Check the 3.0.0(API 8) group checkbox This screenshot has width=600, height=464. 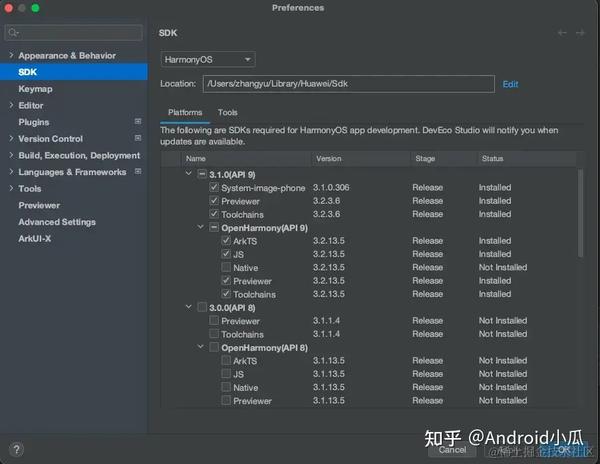click(x=202, y=307)
